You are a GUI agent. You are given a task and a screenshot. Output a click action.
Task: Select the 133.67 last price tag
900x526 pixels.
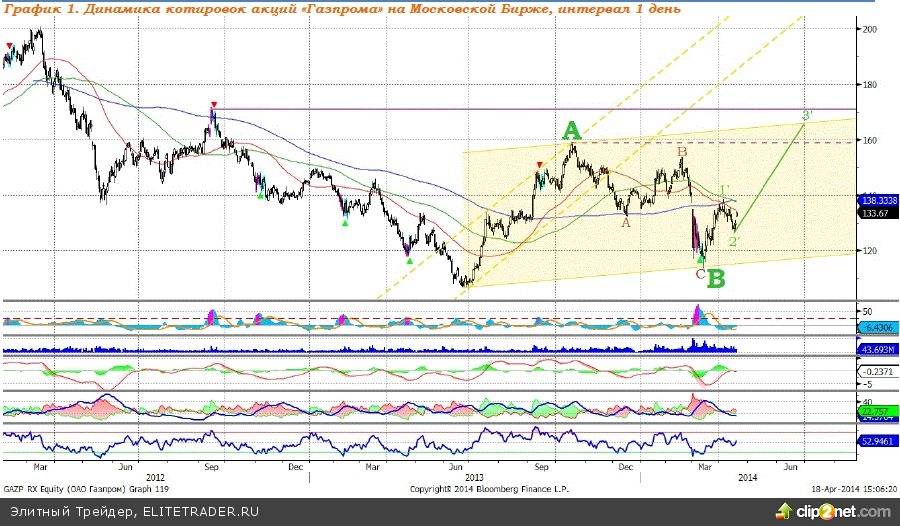pyautogui.click(x=874, y=211)
